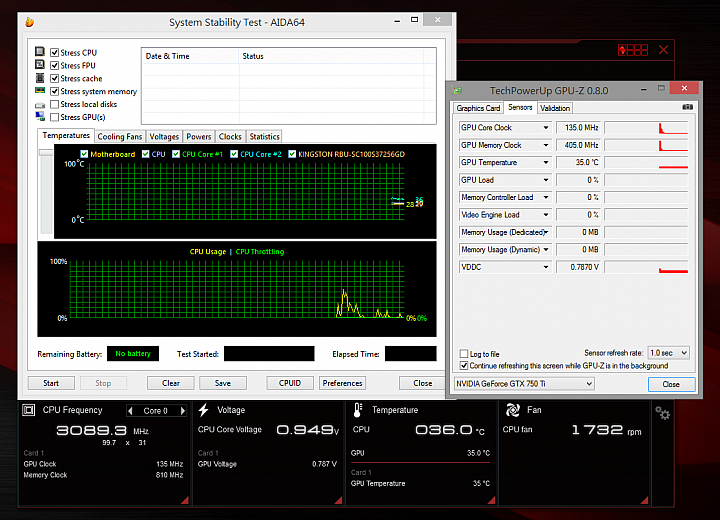Open the NVIDIA GeForce GTX 750 Ti selector

pos(524,384)
